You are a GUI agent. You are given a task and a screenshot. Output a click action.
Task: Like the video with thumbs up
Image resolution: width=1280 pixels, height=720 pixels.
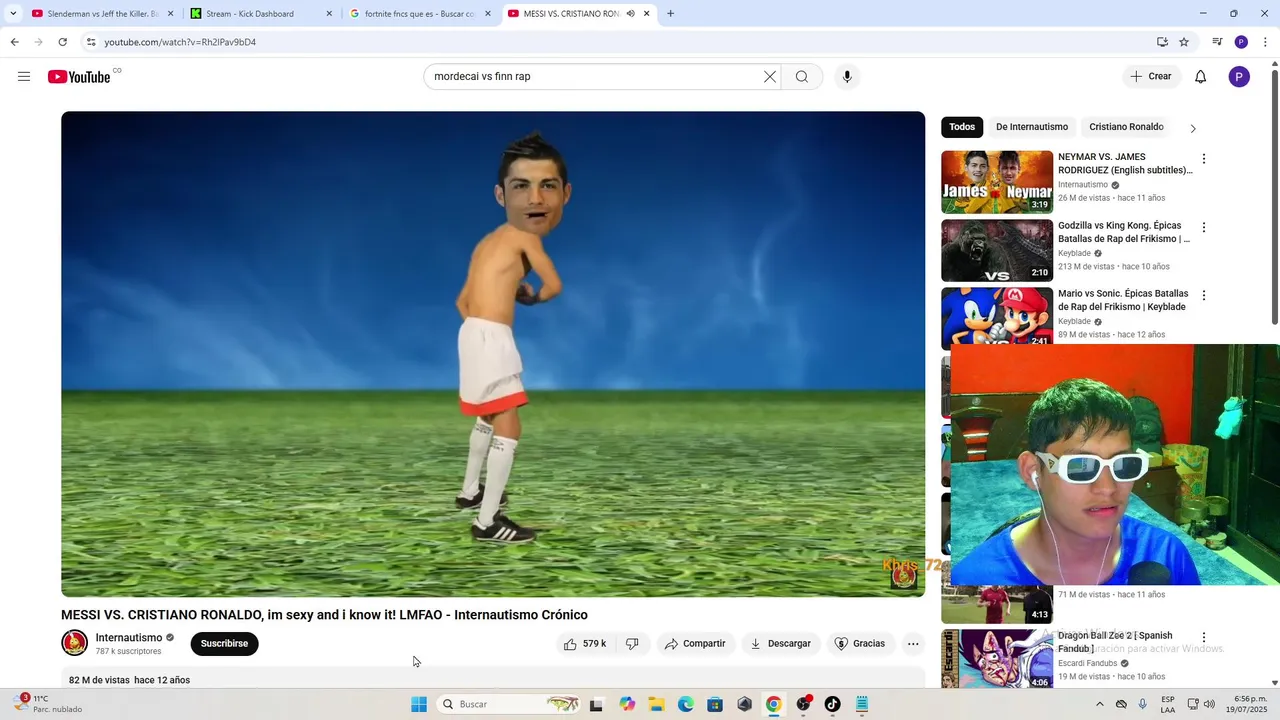click(585, 644)
